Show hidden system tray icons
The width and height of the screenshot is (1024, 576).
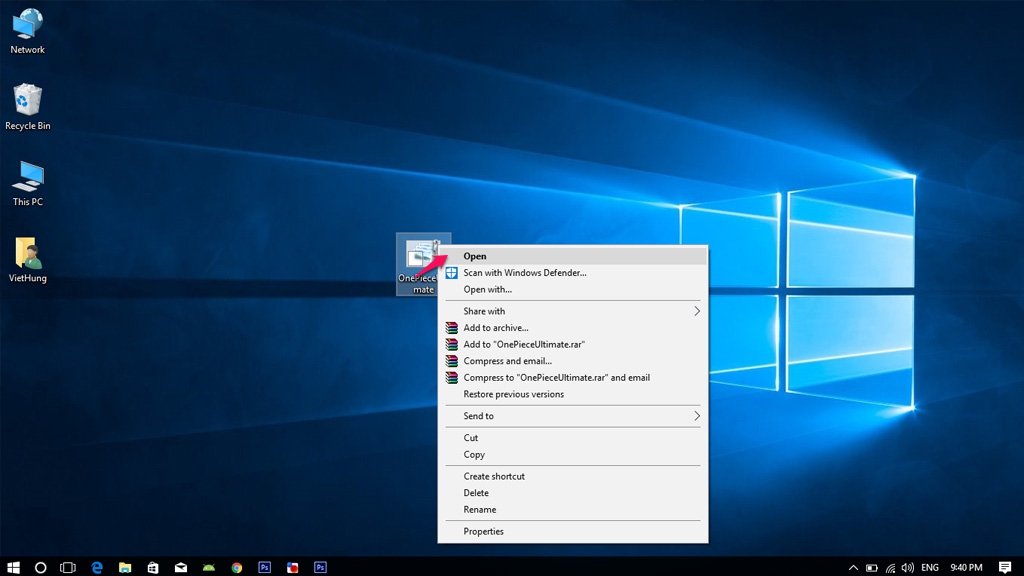853,567
